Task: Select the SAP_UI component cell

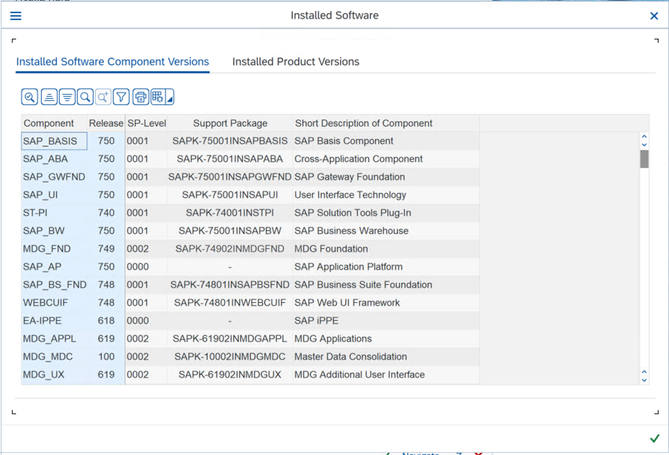Action: tap(54, 195)
